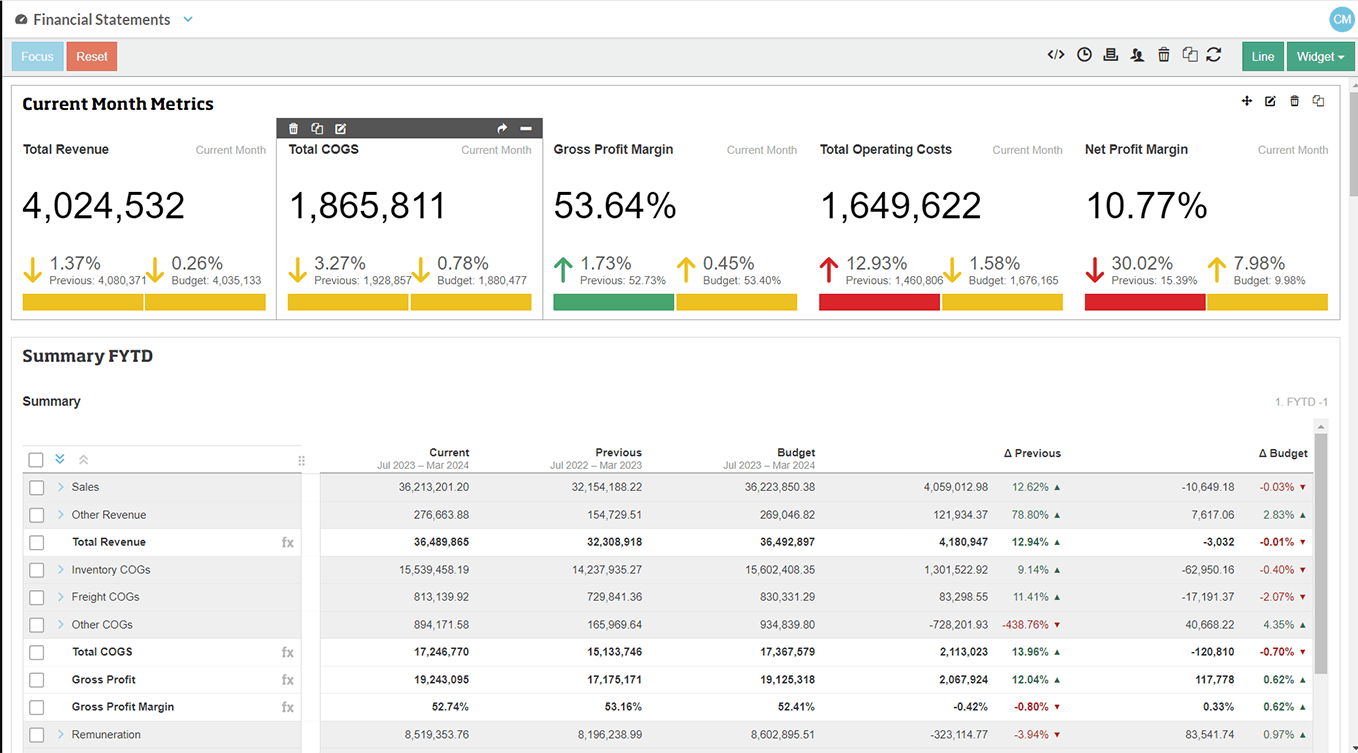Check the checkbox for the Sales row
Viewport: 1358px width, 753px height.
[x=36, y=487]
